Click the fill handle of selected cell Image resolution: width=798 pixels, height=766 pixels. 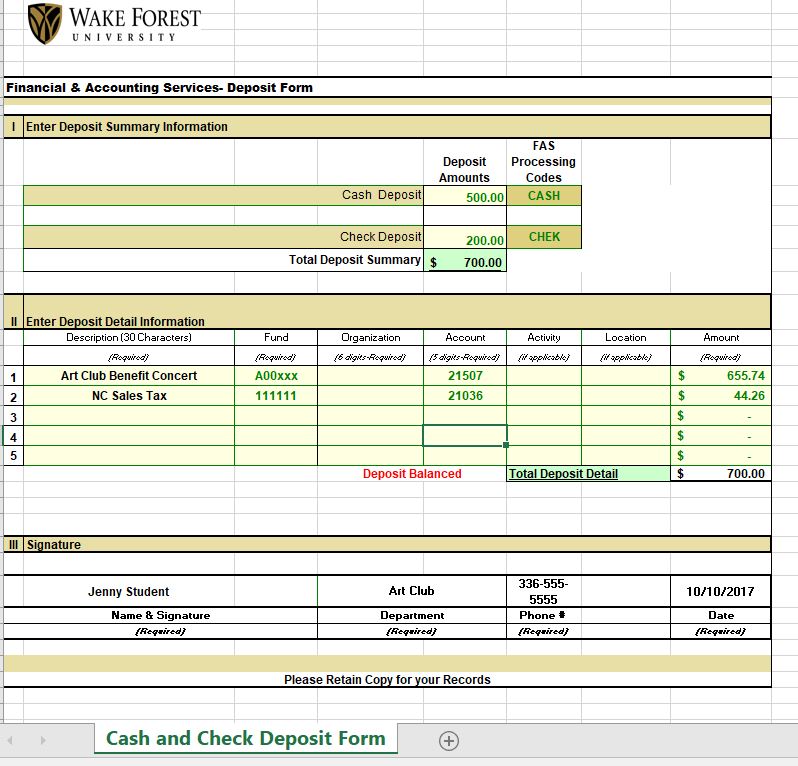click(x=506, y=445)
